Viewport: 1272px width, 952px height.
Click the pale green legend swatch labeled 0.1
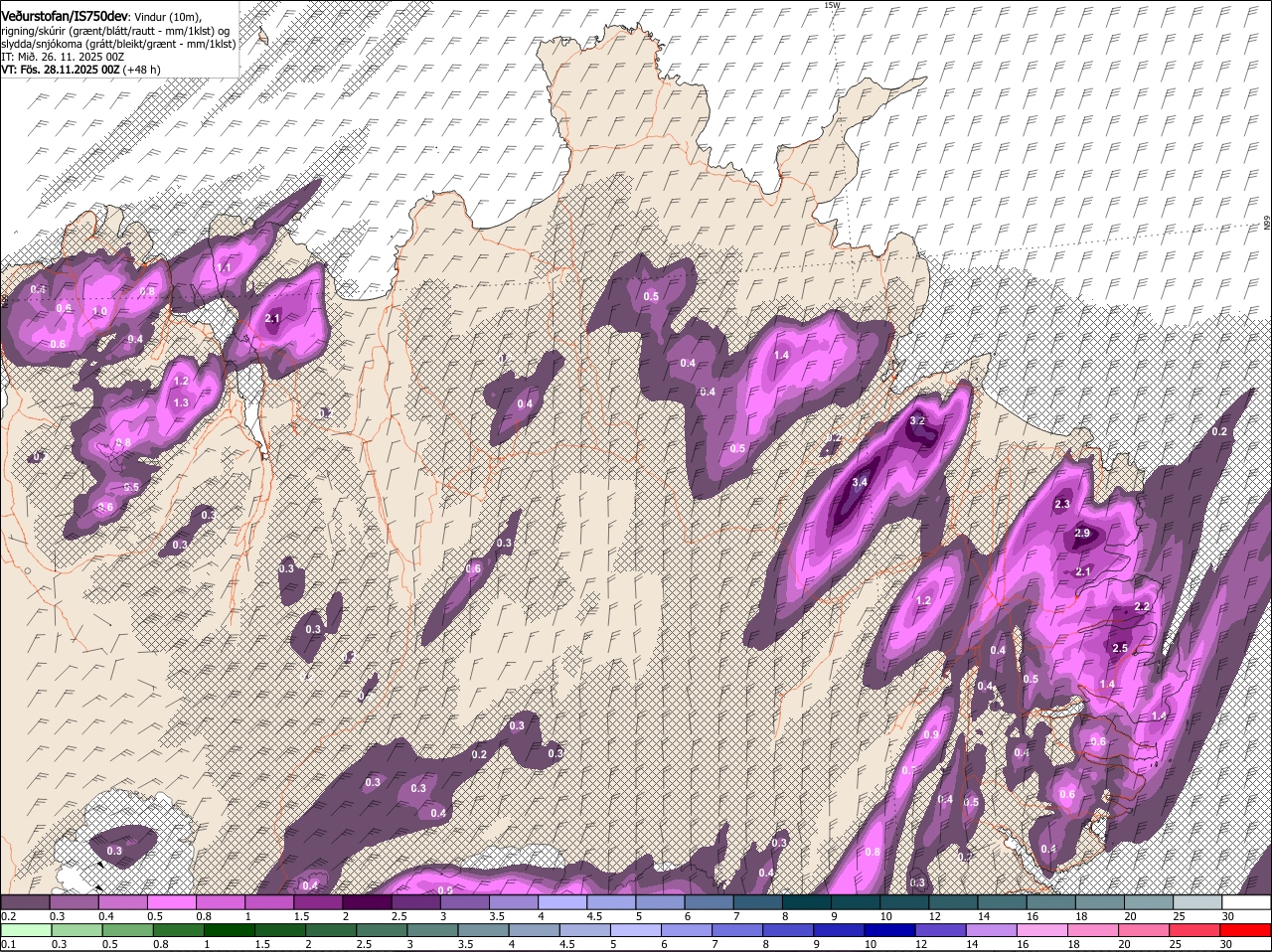pyautogui.click(x=26, y=930)
